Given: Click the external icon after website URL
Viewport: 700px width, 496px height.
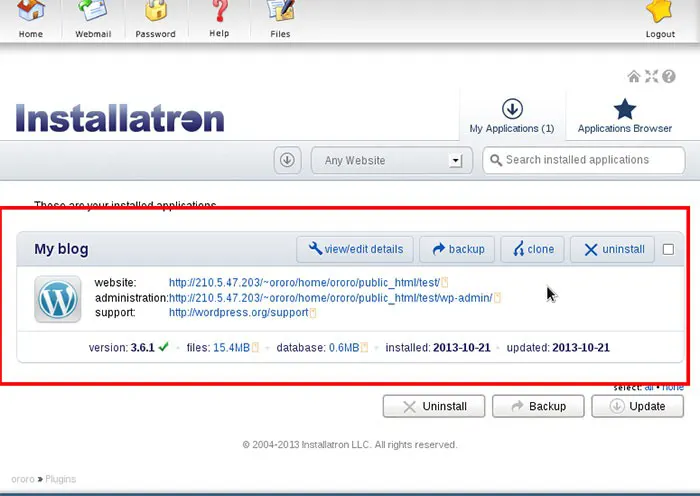Looking at the screenshot, I should click(445, 283).
